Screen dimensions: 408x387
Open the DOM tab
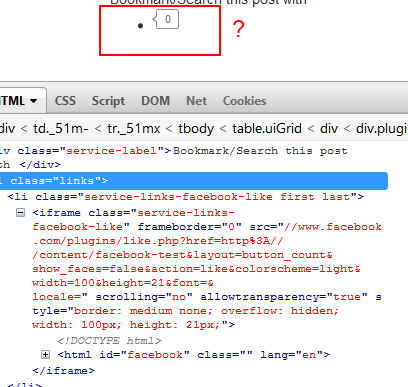pos(156,101)
